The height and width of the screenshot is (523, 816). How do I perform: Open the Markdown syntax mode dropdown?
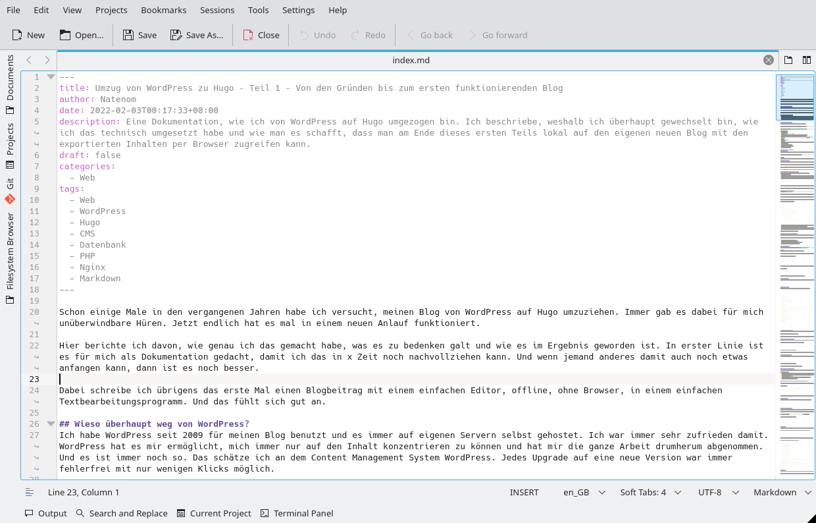tap(782, 492)
